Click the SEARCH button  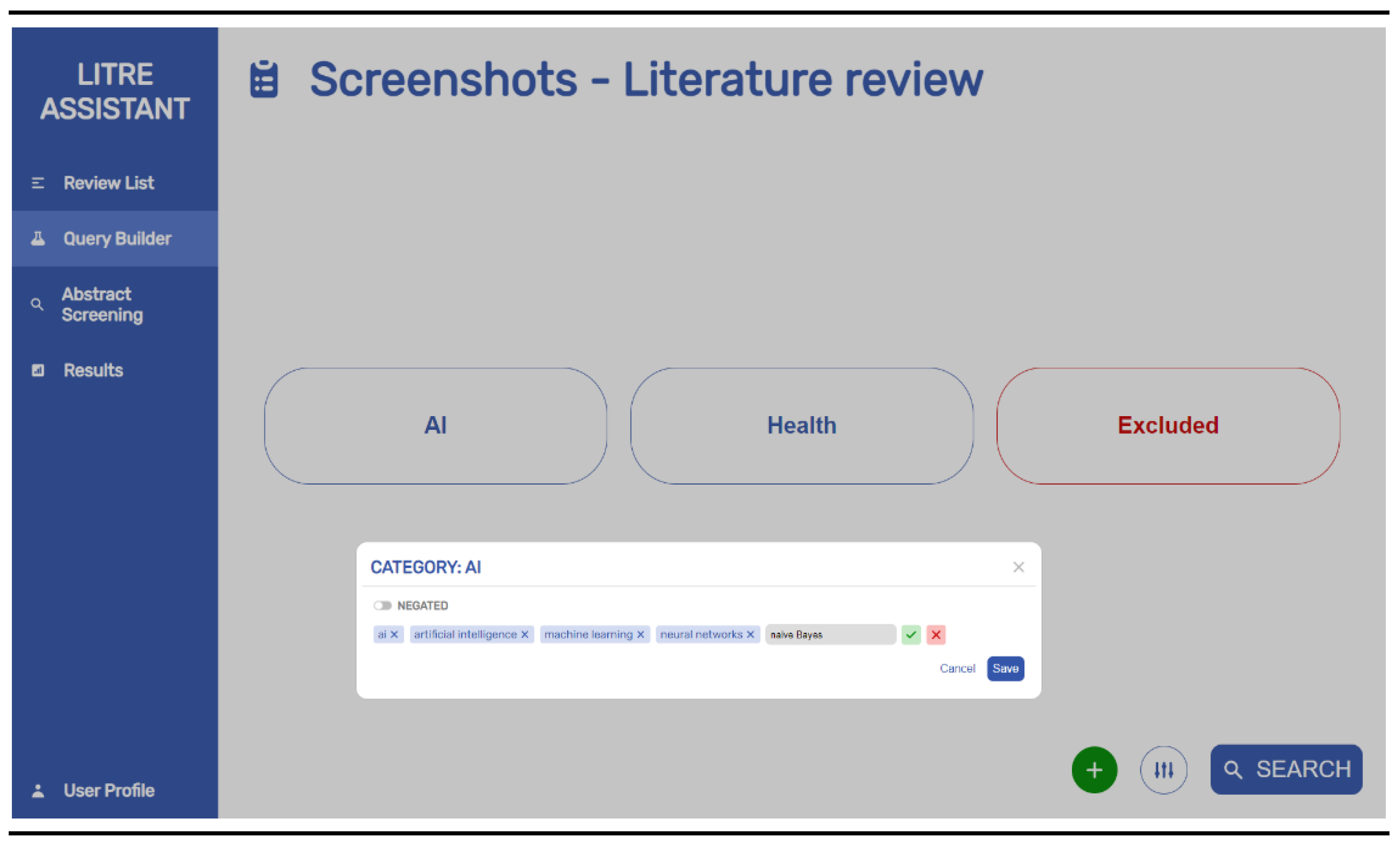click(x=1286, y=770)
